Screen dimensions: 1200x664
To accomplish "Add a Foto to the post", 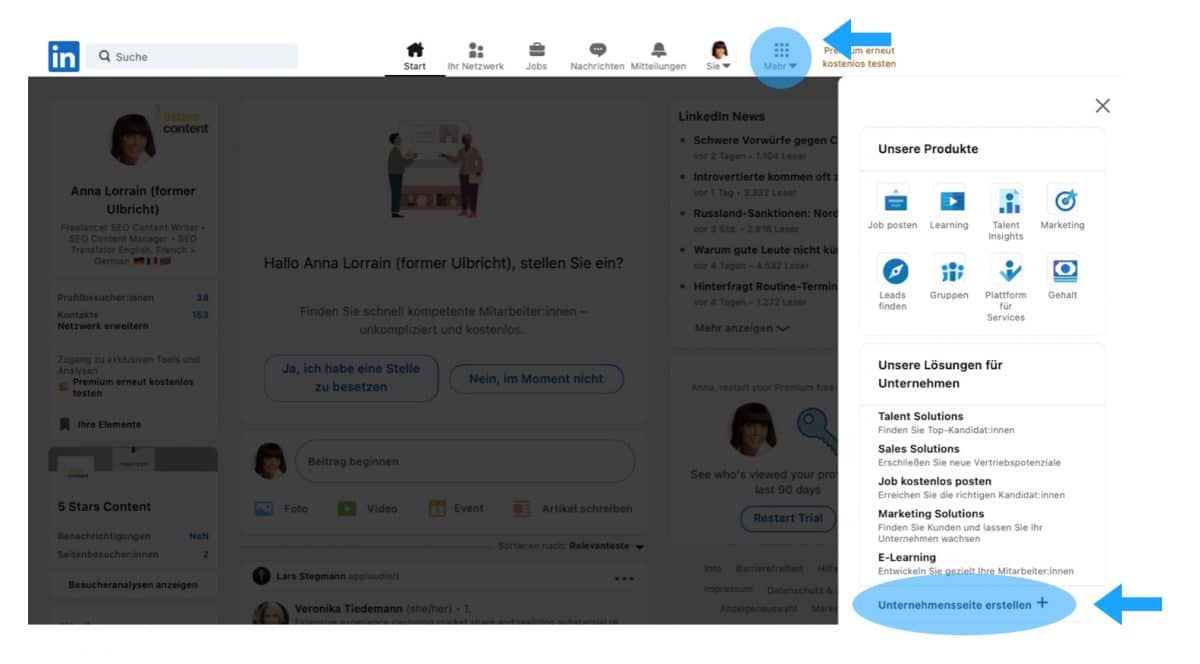I will (281, 508).
